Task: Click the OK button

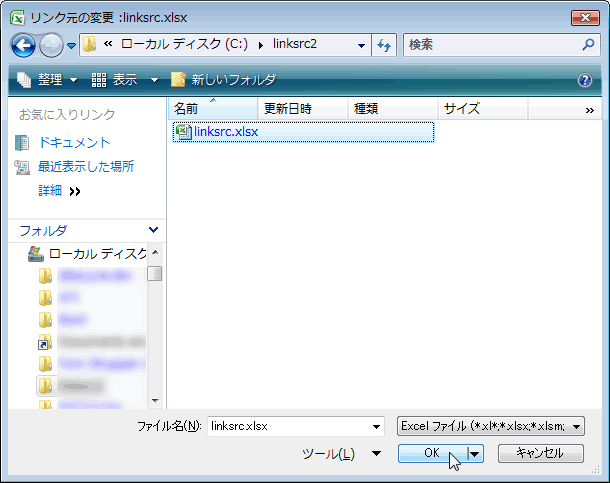Action: pos(431,453)
